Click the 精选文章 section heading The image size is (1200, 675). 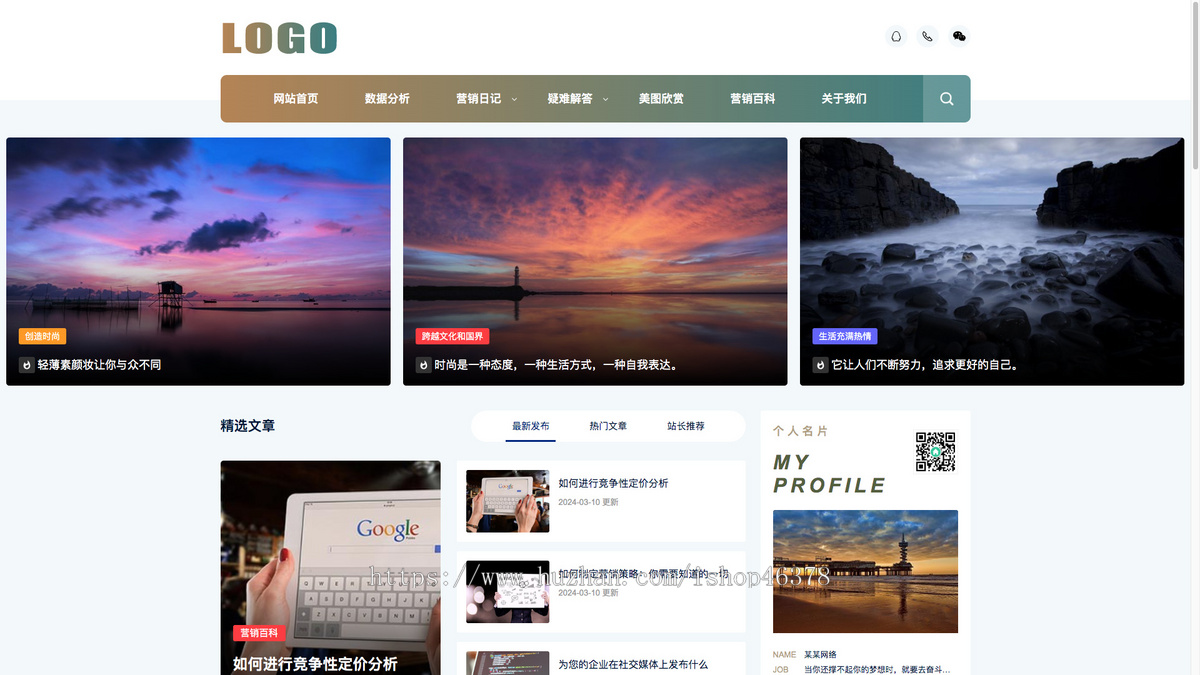pyautogui.click(x=248, y=426)
